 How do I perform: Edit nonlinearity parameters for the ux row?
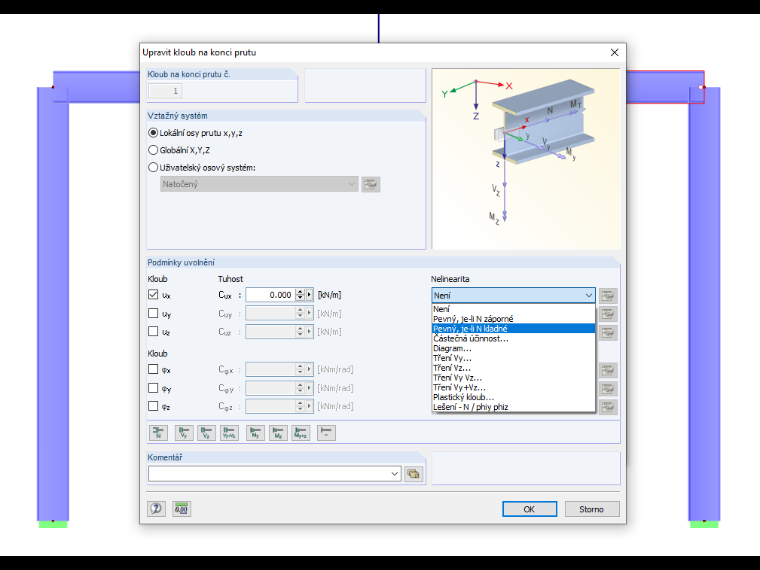point(608,295)
